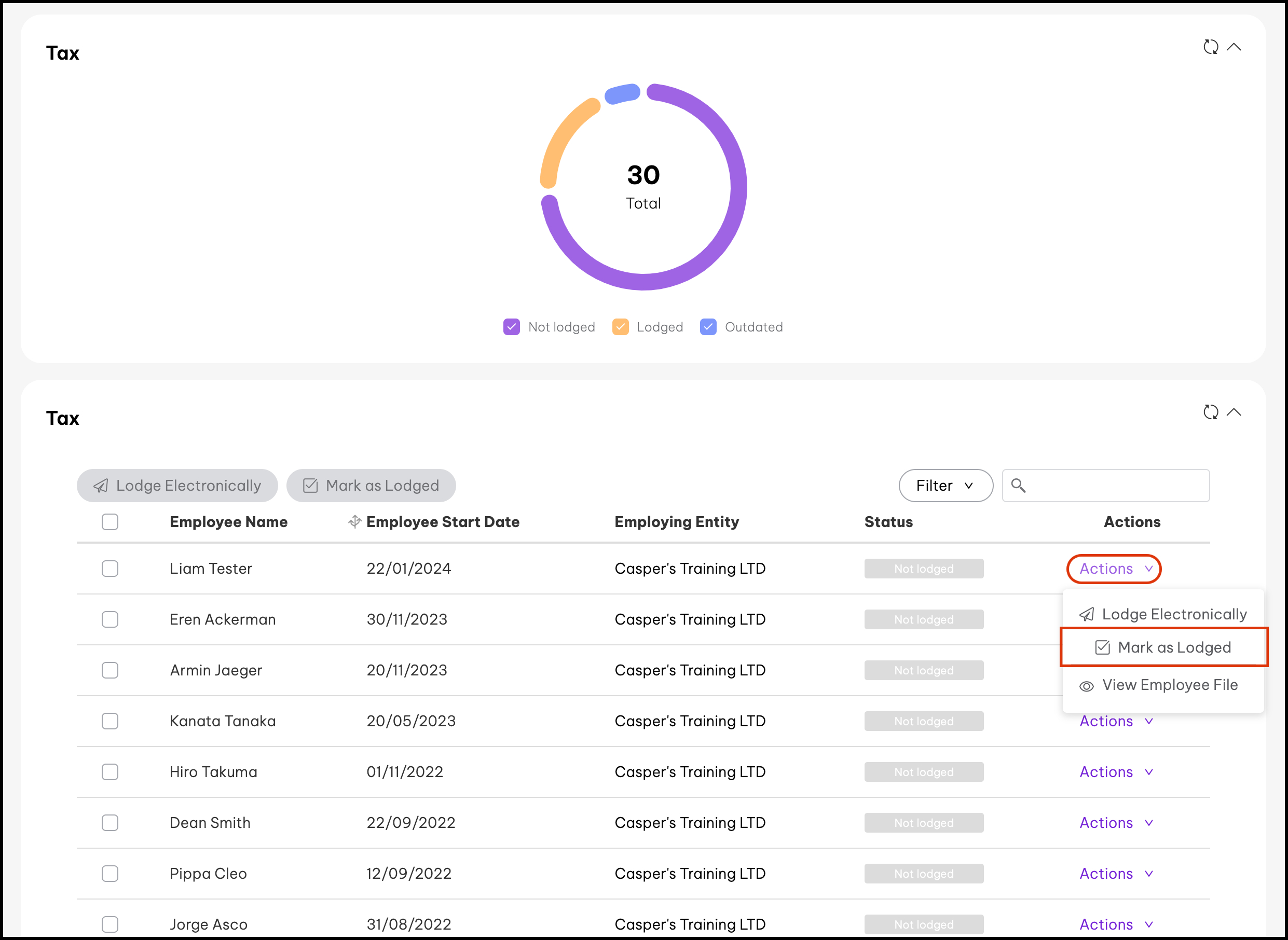Image resolution: width=1288 pixels, height=940 pixels.
Task: Collapse the Tax table panel
Action: (1234, 412)
